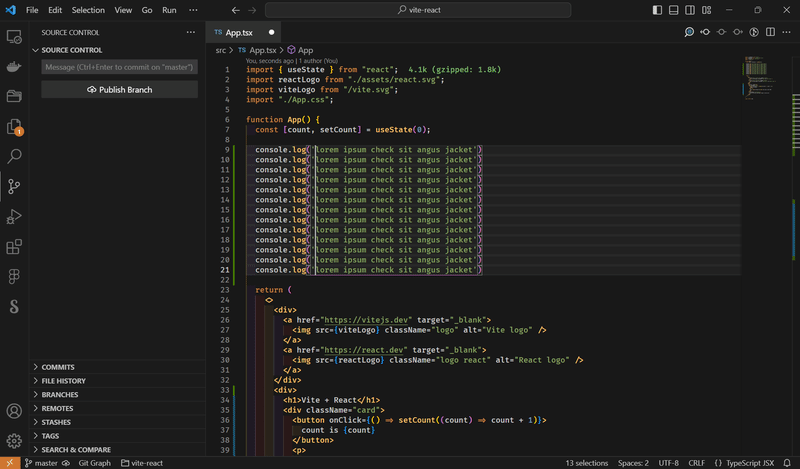
Task: Go back with the left arrow
Action: [x=235, y=10]
